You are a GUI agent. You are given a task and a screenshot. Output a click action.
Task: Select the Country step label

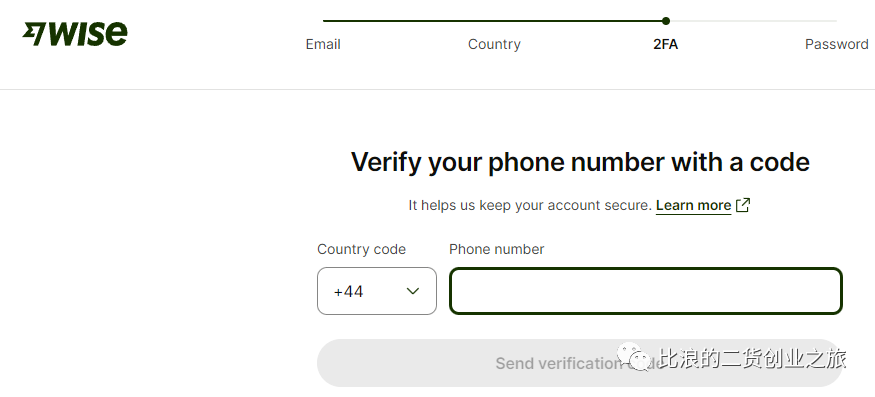click(494, 44)
